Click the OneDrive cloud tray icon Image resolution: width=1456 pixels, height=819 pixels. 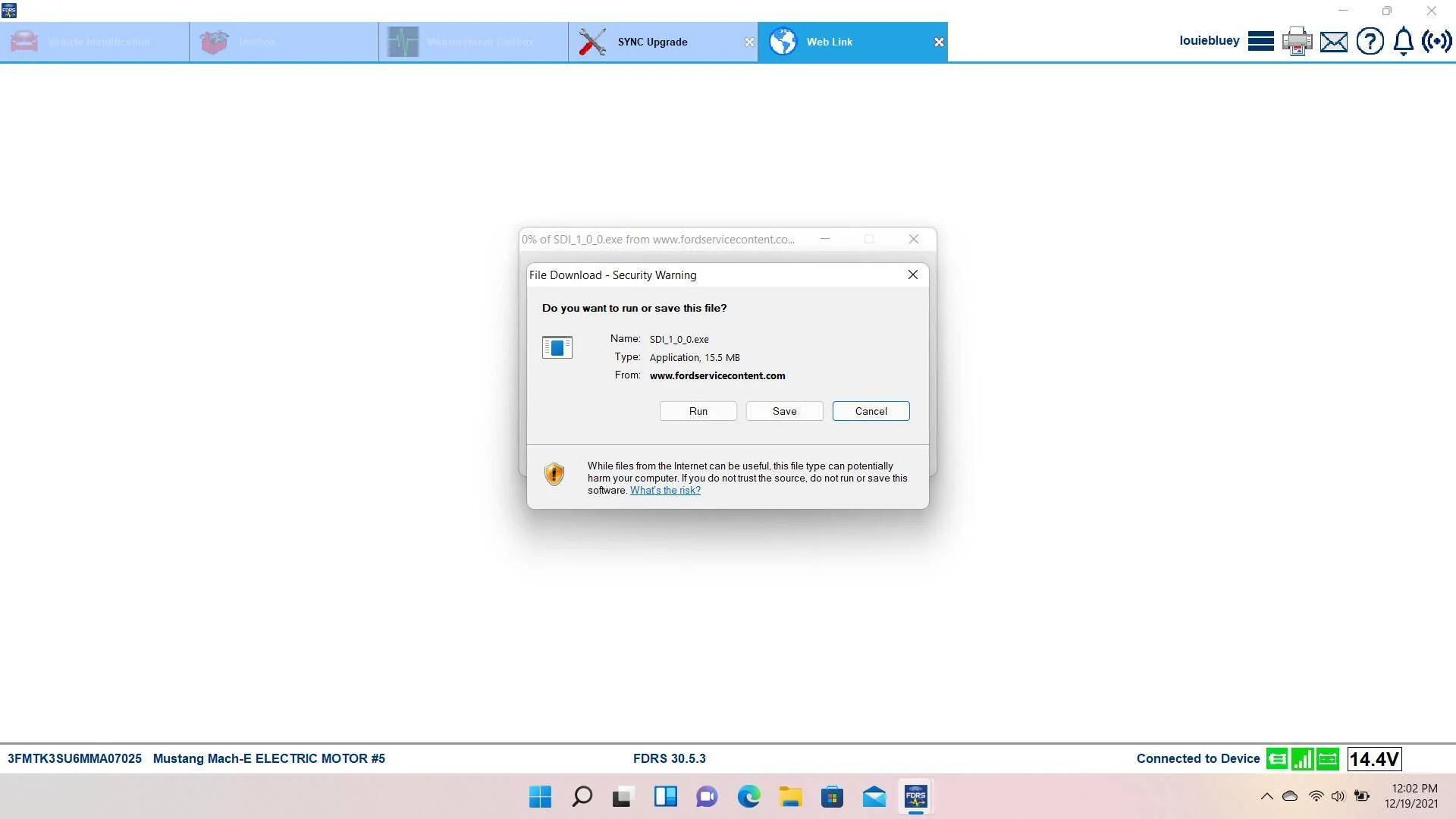coord(1290,796)
